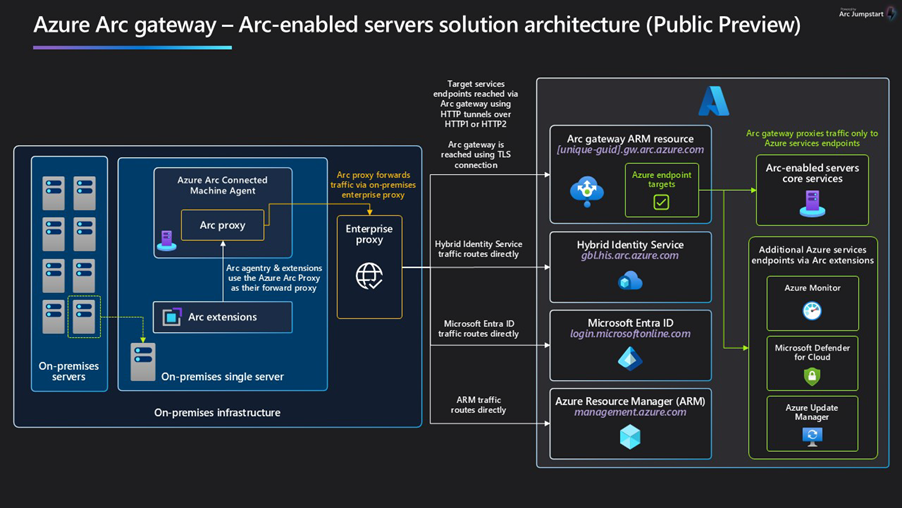Click 'Azure Resource Manager (ARM)' heading
902x508 pixels.
(x=630, y=401)
